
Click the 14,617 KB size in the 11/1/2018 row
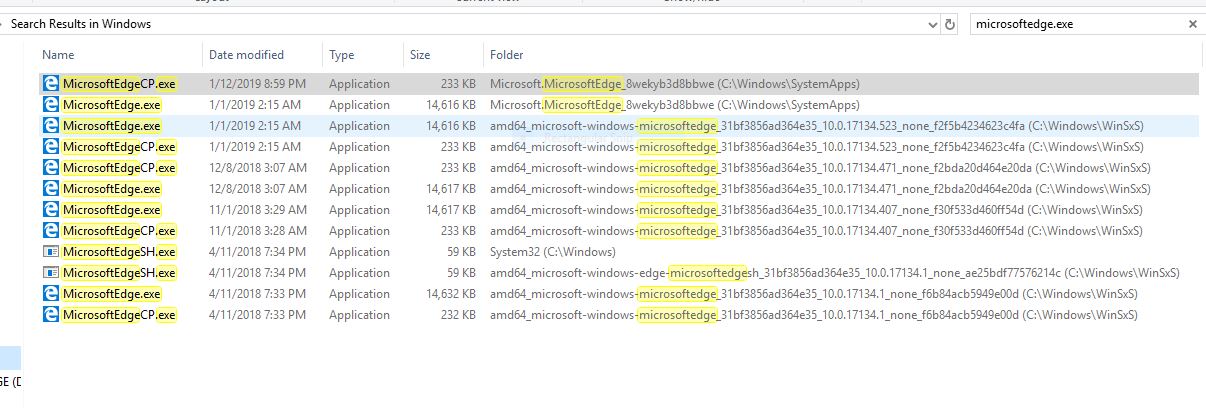click(x=450, y=210)
